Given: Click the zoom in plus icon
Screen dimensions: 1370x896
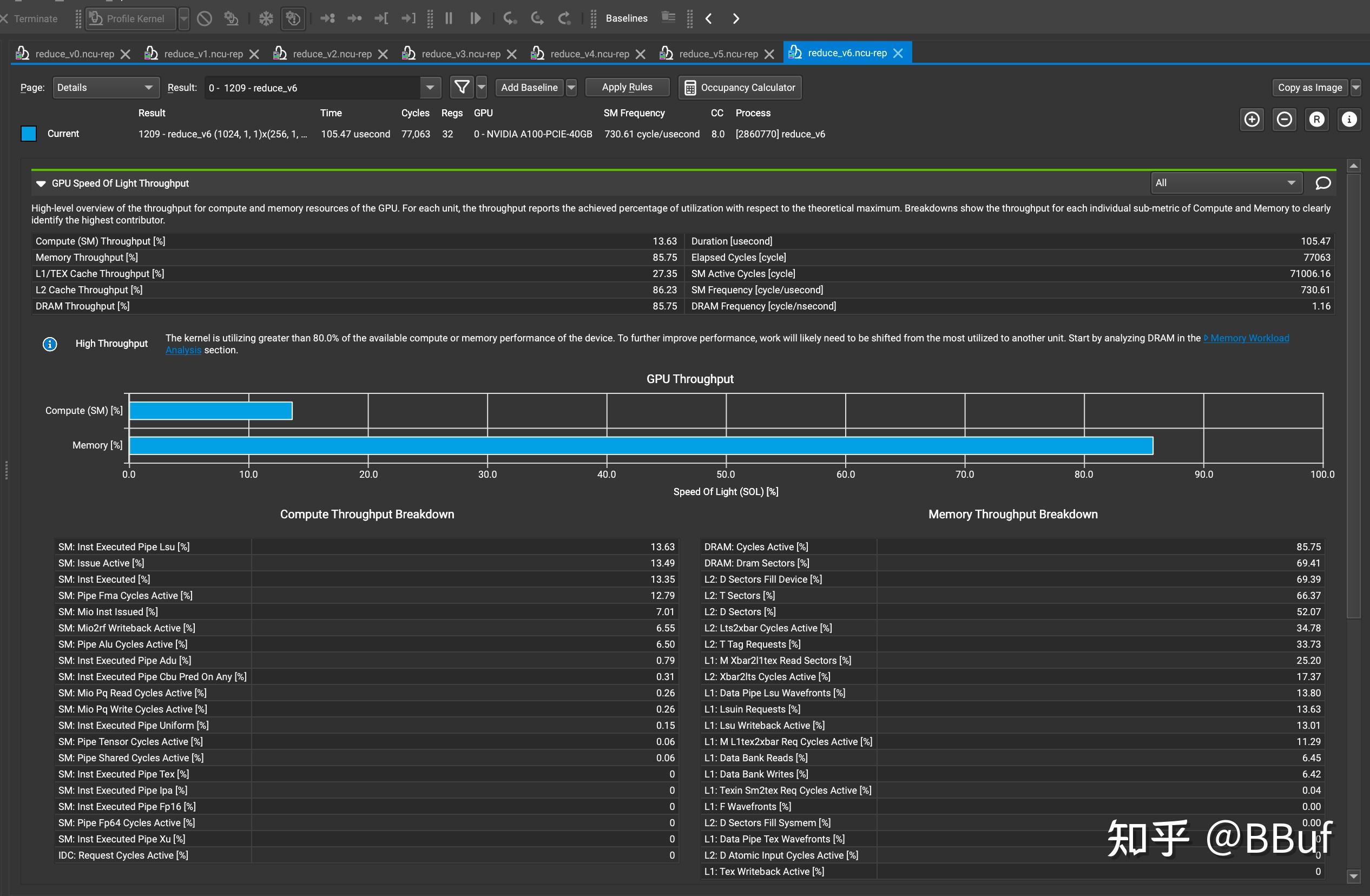Looking at the screenshot, I should click(x=1252, y=120).
